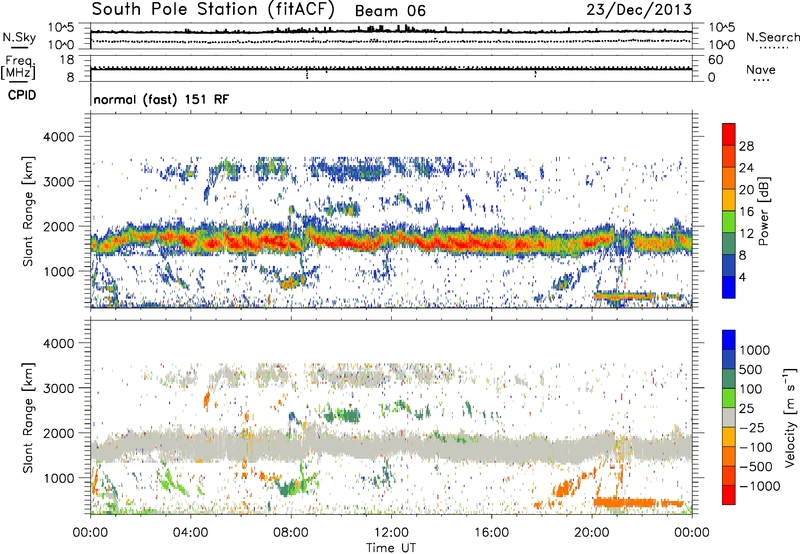This screenshot has height=554, width=800.
Task: Click the 'Beam 06' label
Action: coord(390,11)
